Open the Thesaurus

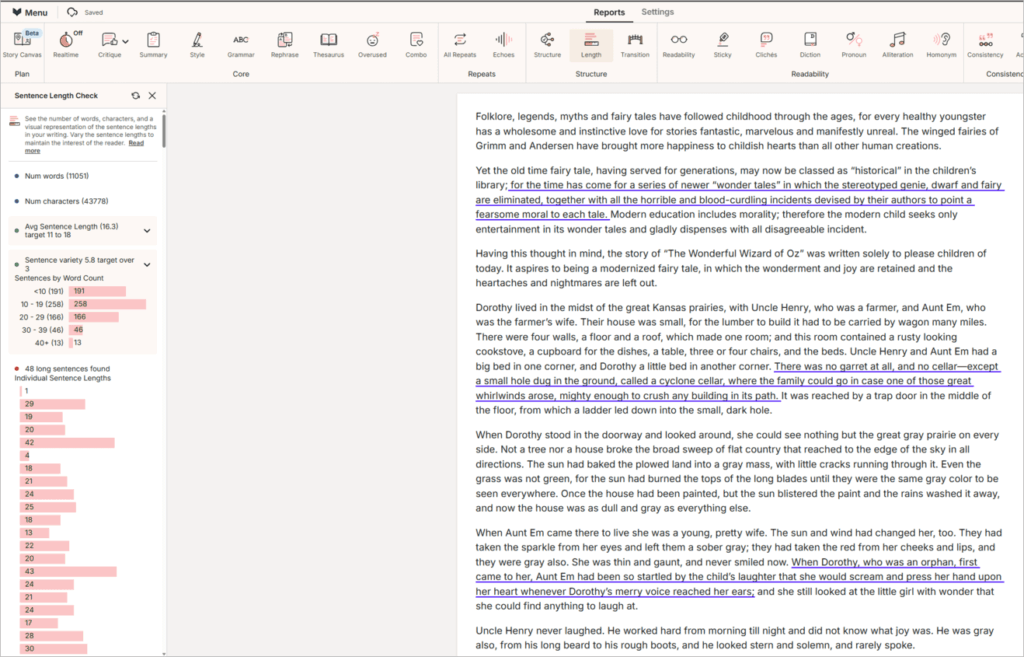coord(328,45)
